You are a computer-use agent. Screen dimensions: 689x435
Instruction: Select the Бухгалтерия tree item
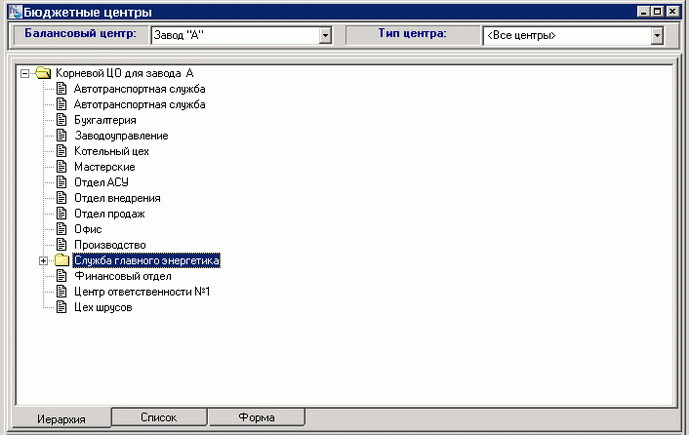click(105, 120)
